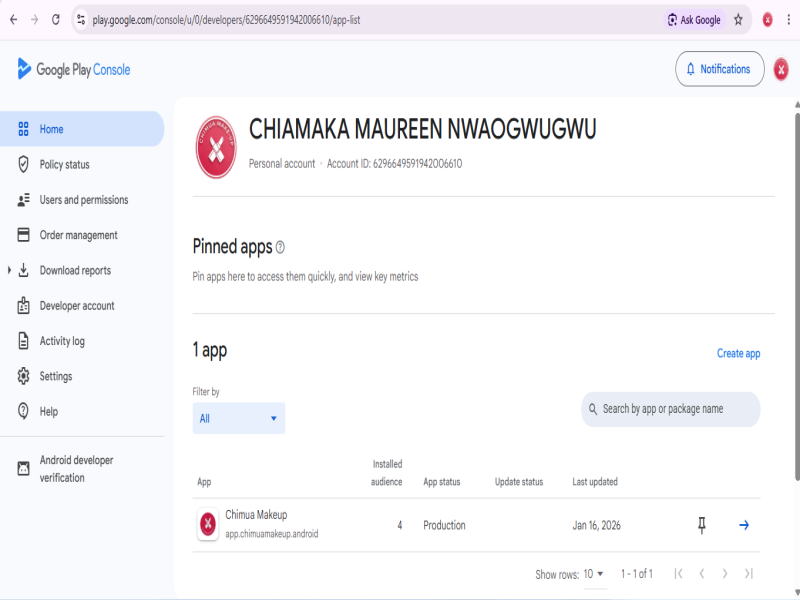Viewport: 800px width, 600px height.
Task: Click the Download reports download icon
Action: (23, 270)
